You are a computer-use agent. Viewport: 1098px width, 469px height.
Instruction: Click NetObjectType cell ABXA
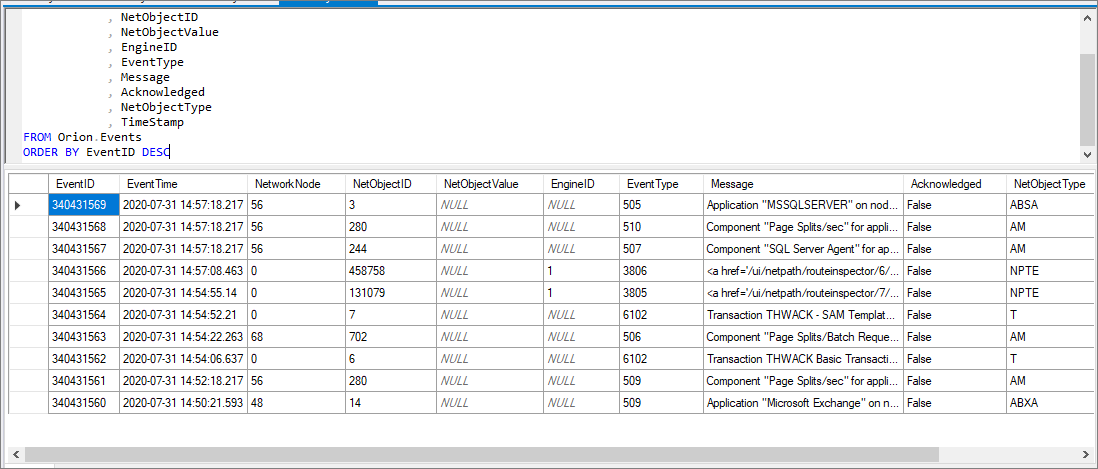pos(1050,402)
